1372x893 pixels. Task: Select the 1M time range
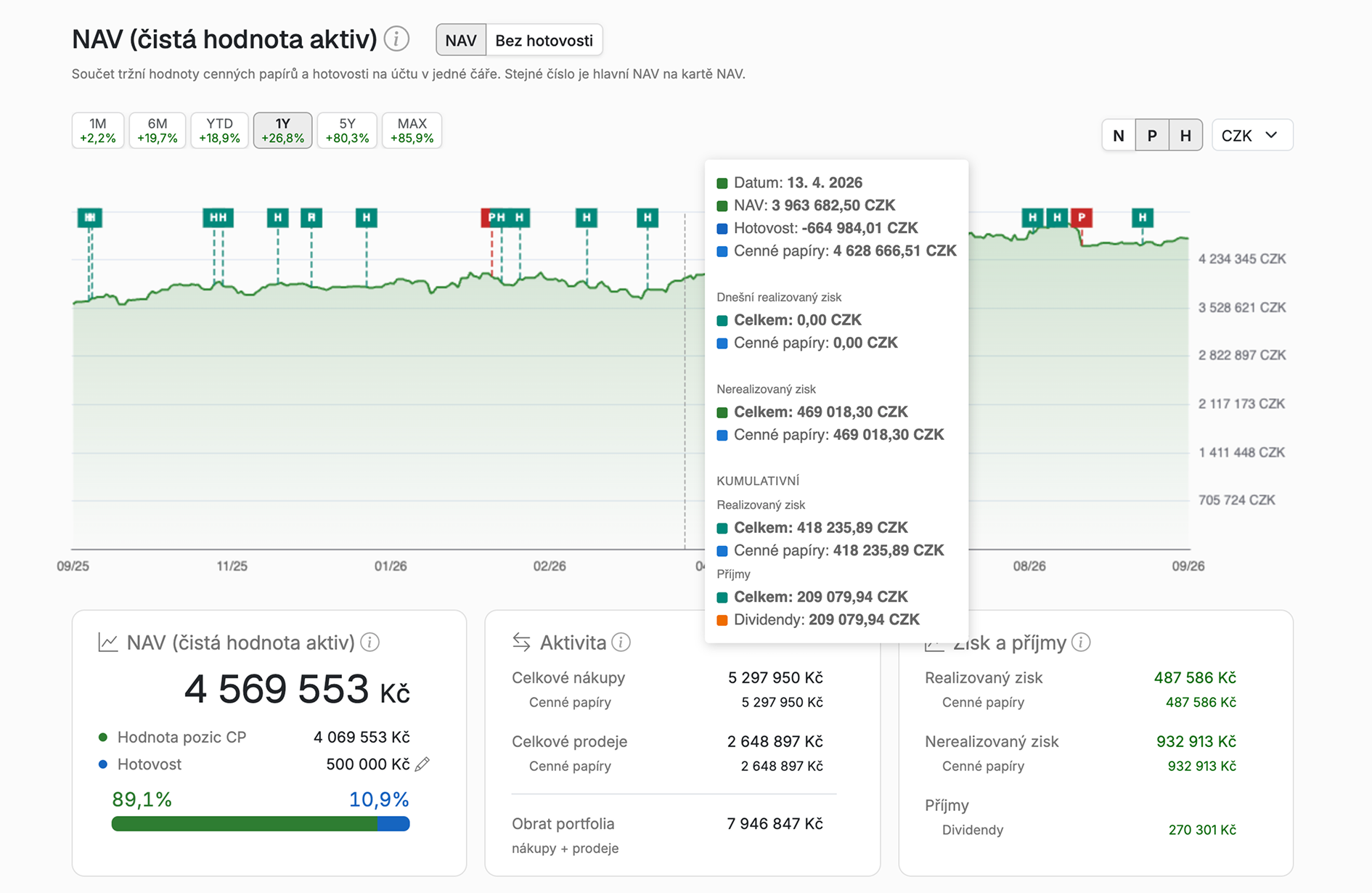click(x=98, y=131)
